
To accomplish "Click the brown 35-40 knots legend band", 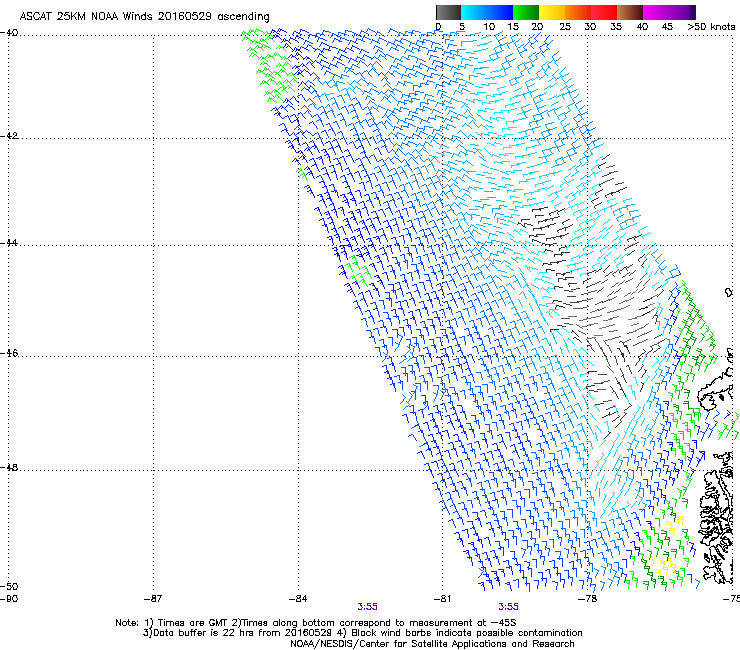I will (630, 12).
